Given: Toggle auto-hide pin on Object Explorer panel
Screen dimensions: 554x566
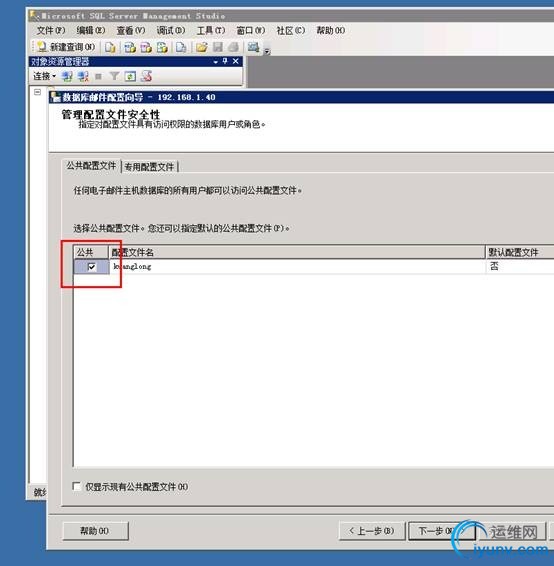Looking at the screenshot, I should pos(225,61).
